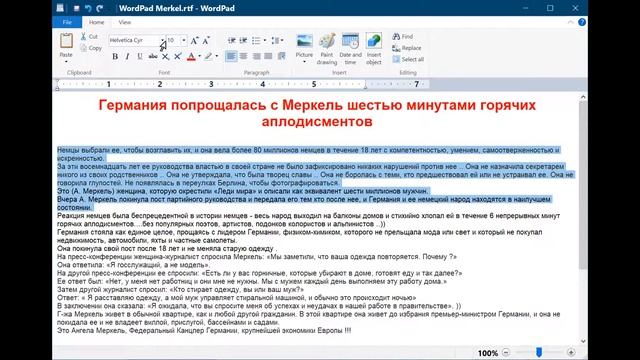Shrink the font size
Screen dimensions: 640x360
coord(206,40)
